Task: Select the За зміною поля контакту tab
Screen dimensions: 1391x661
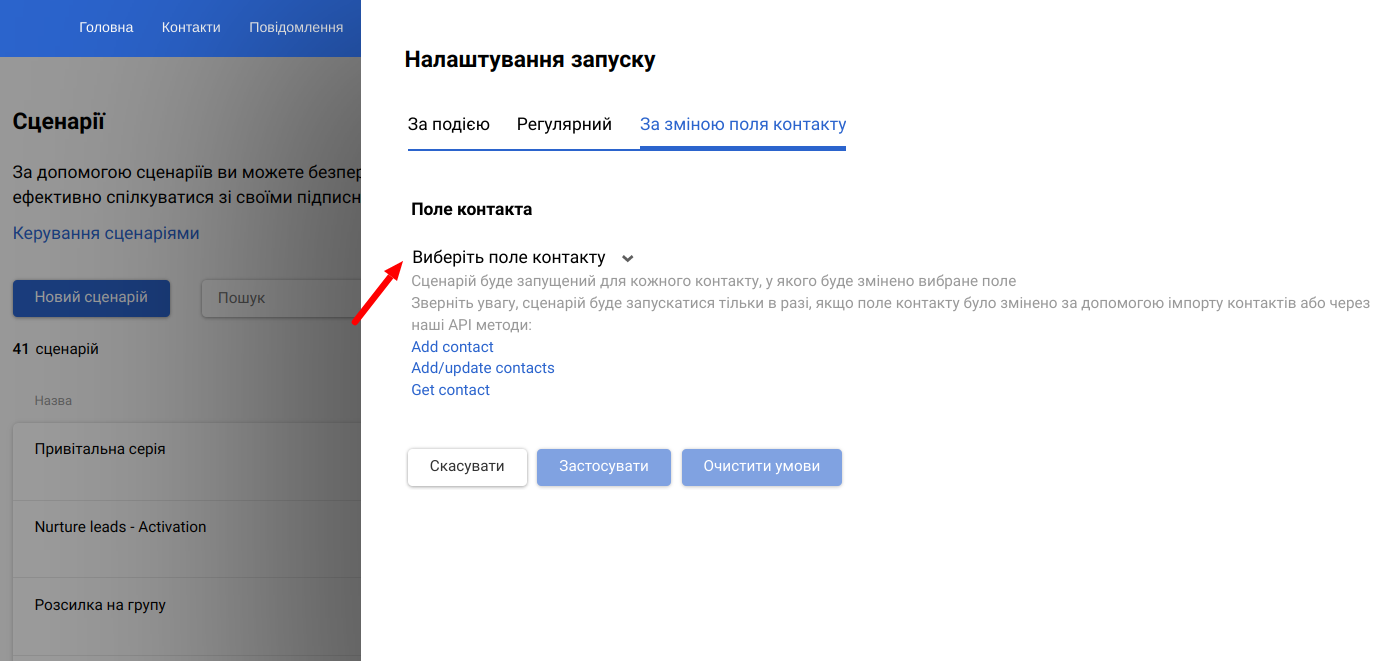Action: pos(743,125)
